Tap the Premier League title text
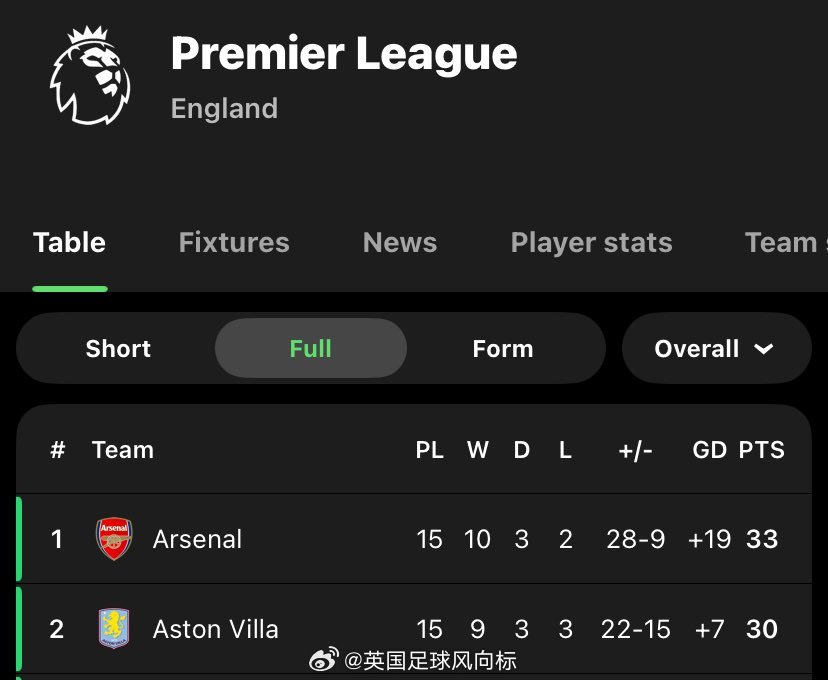Image resolution: width=828 pixels, height=680 pixels. pyautogui.click(x=344, y=54)
